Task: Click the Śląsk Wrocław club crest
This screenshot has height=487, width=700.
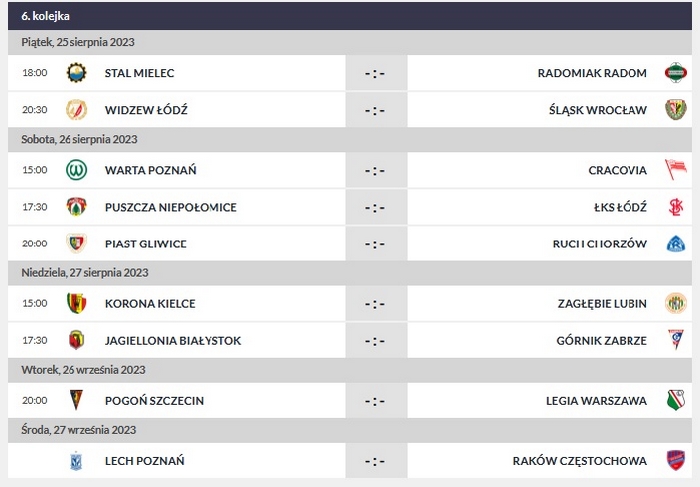Action: tap(676, 110)
